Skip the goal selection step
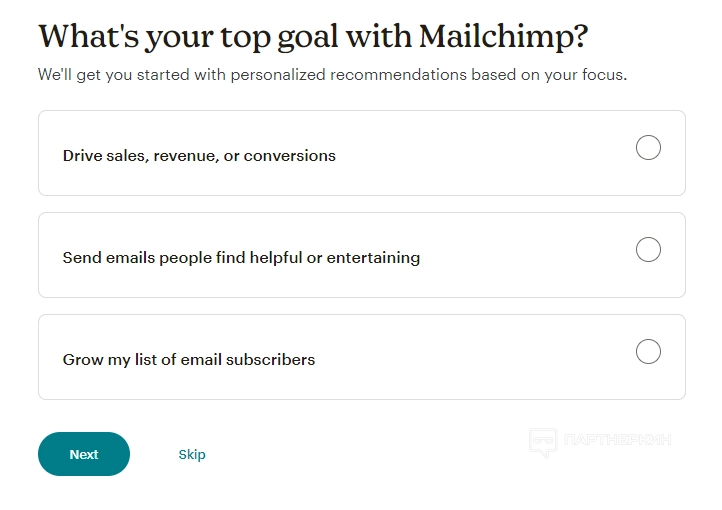Screen dimensions: 722x510 pyautogui.click(x=192, y=454)
